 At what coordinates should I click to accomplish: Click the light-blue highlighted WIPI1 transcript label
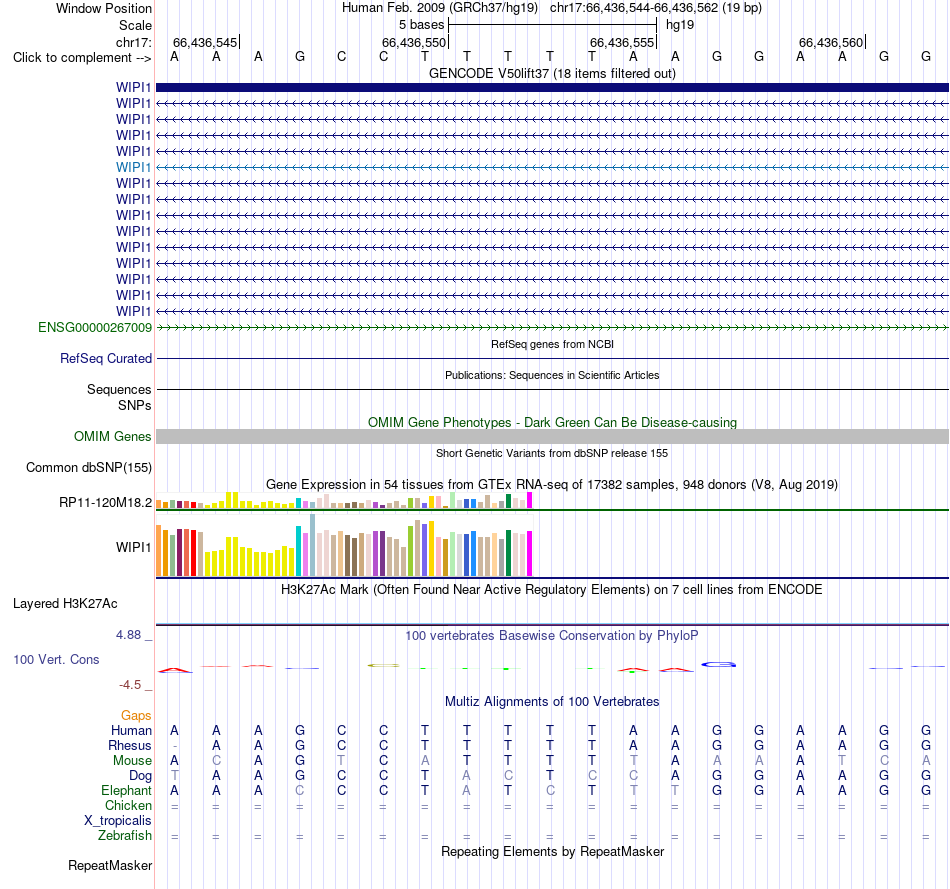(x=133, y=167)
